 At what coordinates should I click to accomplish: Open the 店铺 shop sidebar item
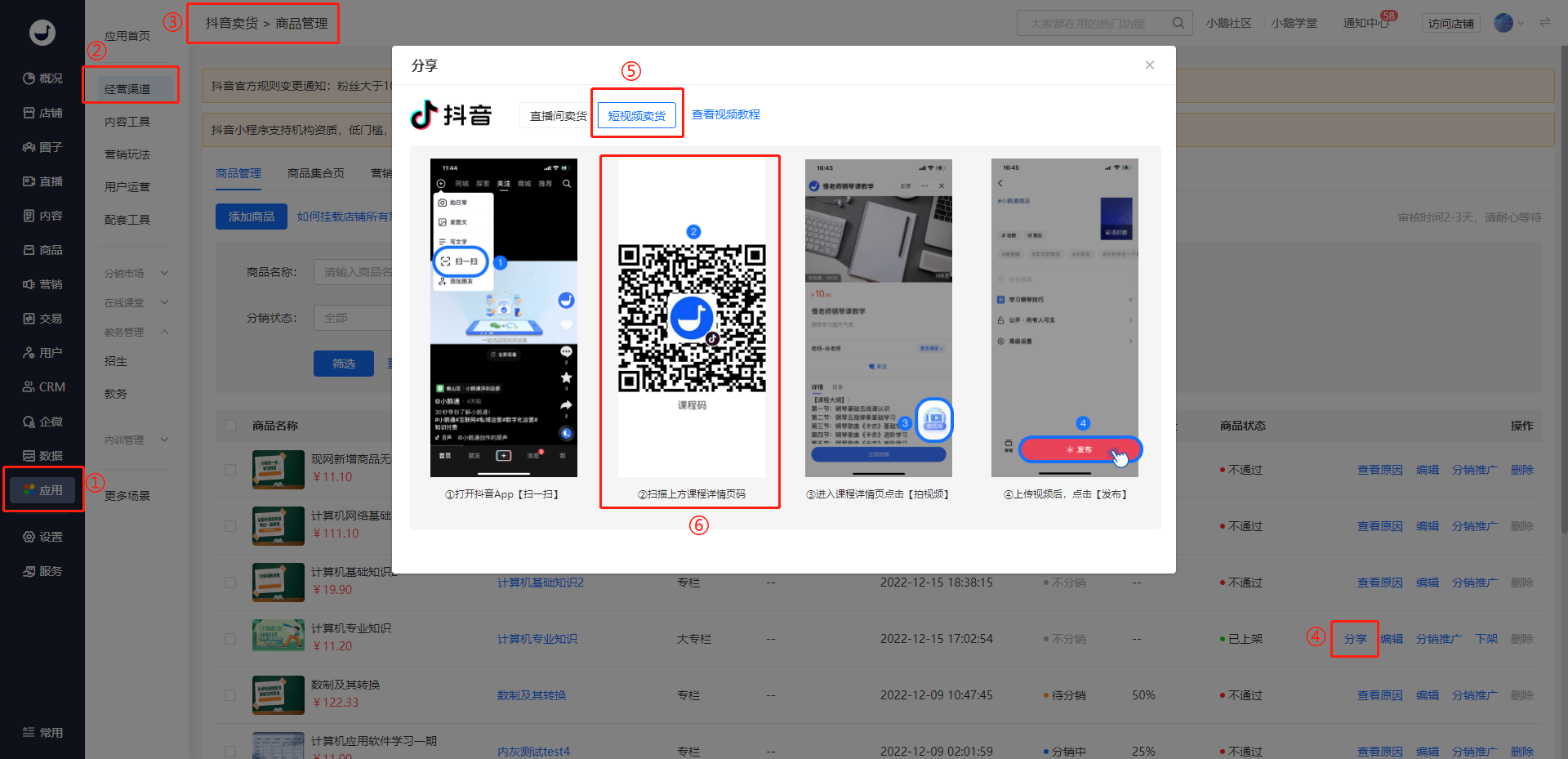[x=42, y=113]
